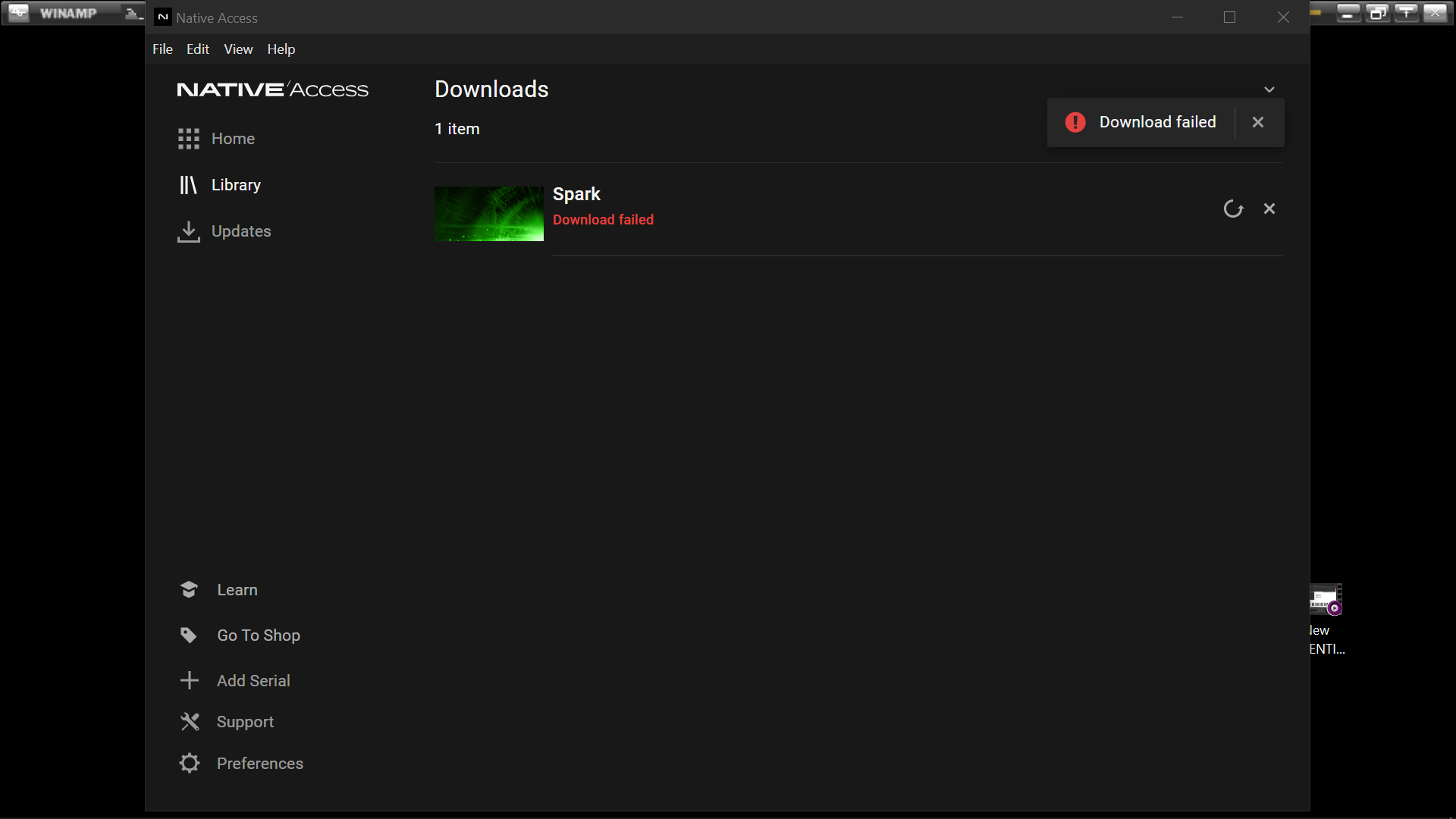Open Go To Shop label
1456x819 pixels.
coord(259,635)
